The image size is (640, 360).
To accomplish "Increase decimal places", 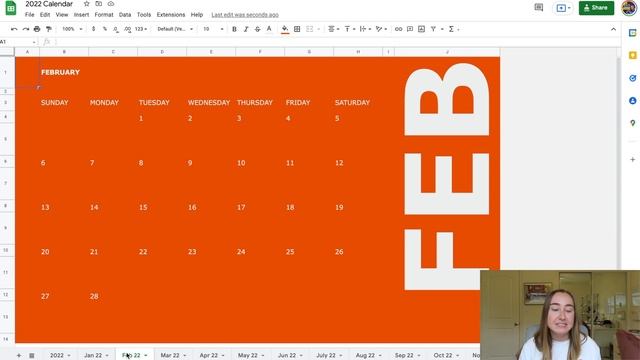I will tap(127, 29).
